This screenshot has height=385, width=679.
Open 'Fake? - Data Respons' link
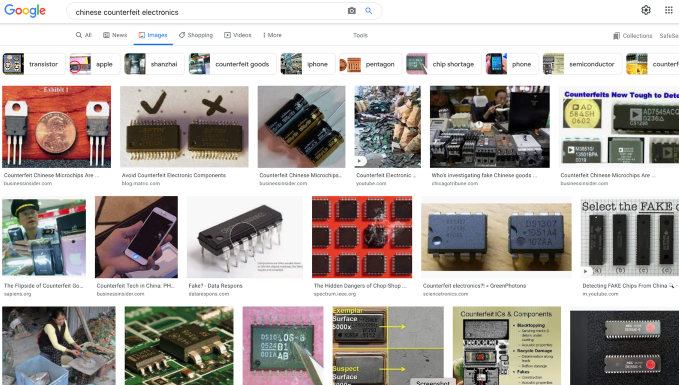click(x=215, y=286)
